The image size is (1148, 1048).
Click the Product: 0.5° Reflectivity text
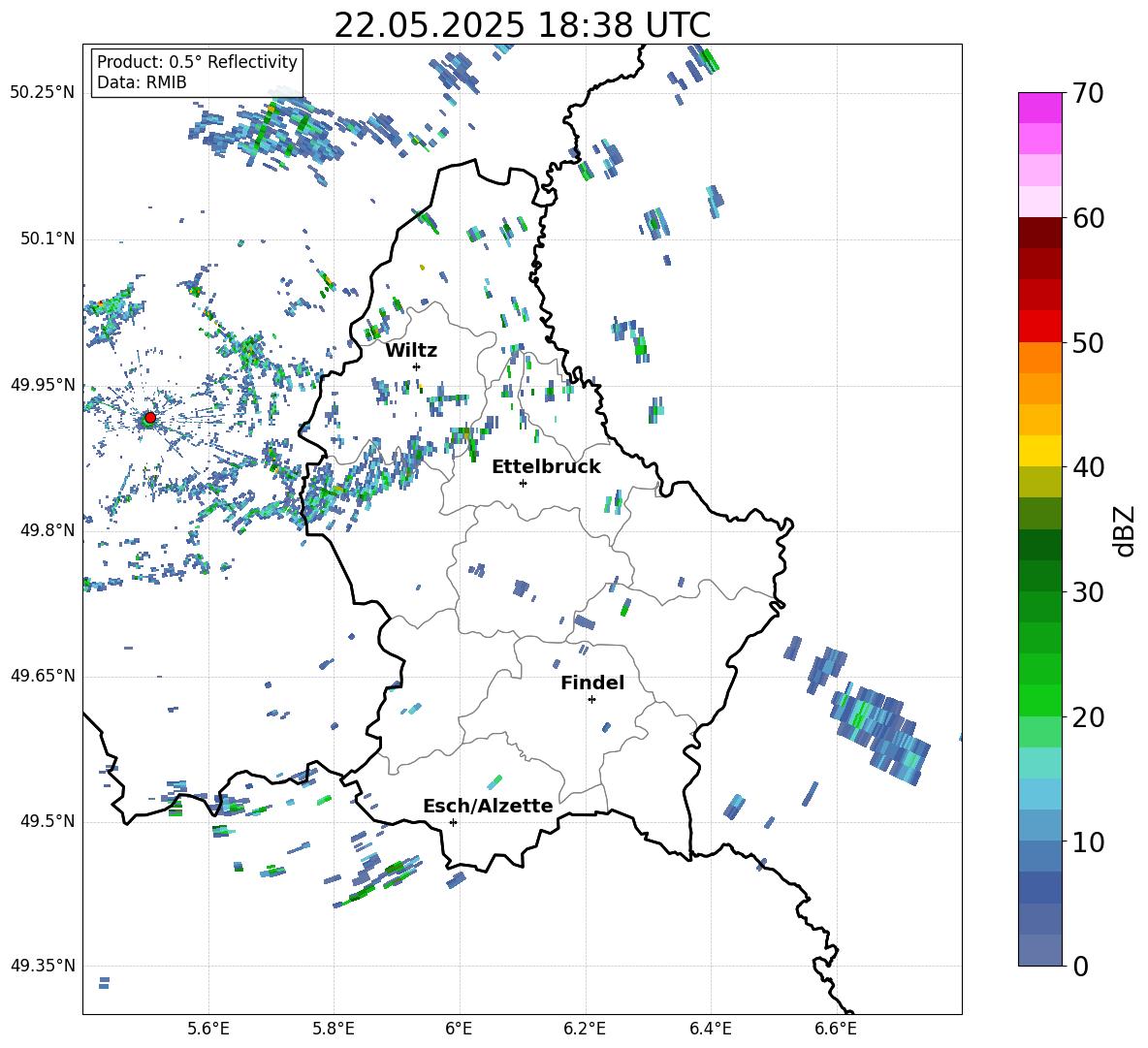[197, 62]
